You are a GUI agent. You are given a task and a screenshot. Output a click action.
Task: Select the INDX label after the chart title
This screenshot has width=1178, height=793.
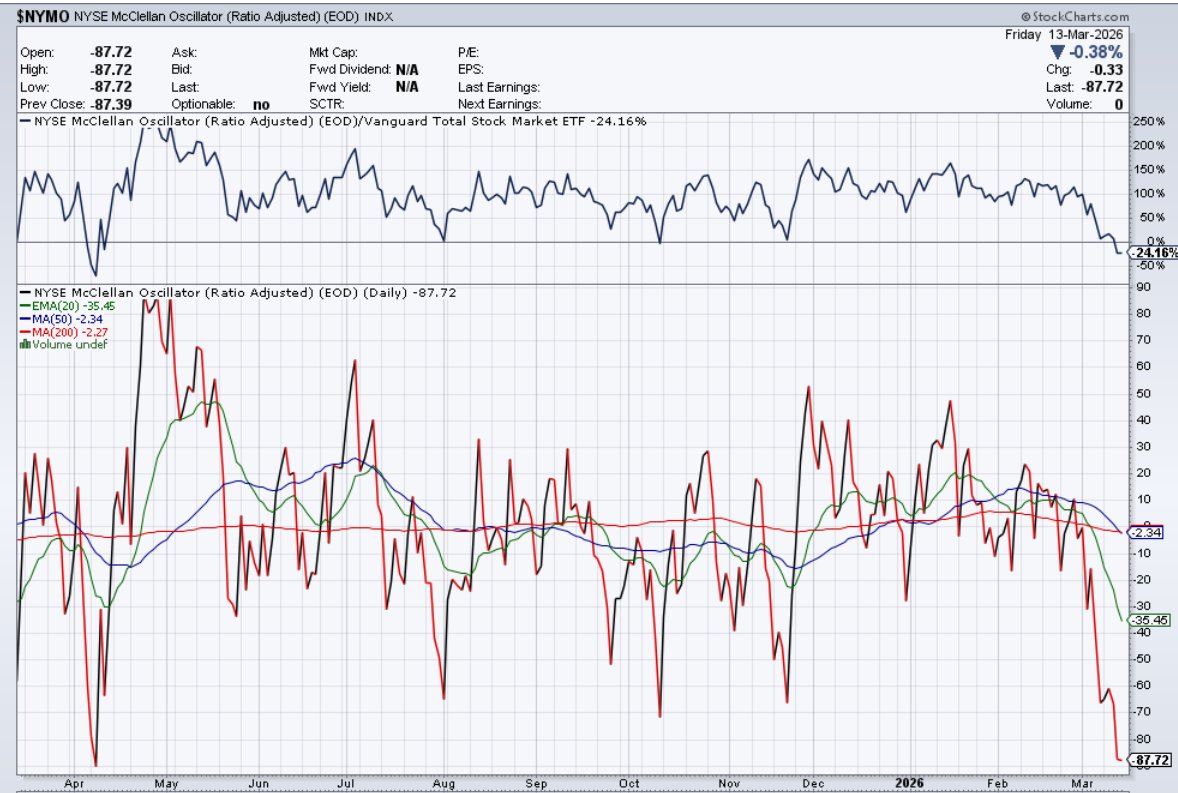(379, 17)
